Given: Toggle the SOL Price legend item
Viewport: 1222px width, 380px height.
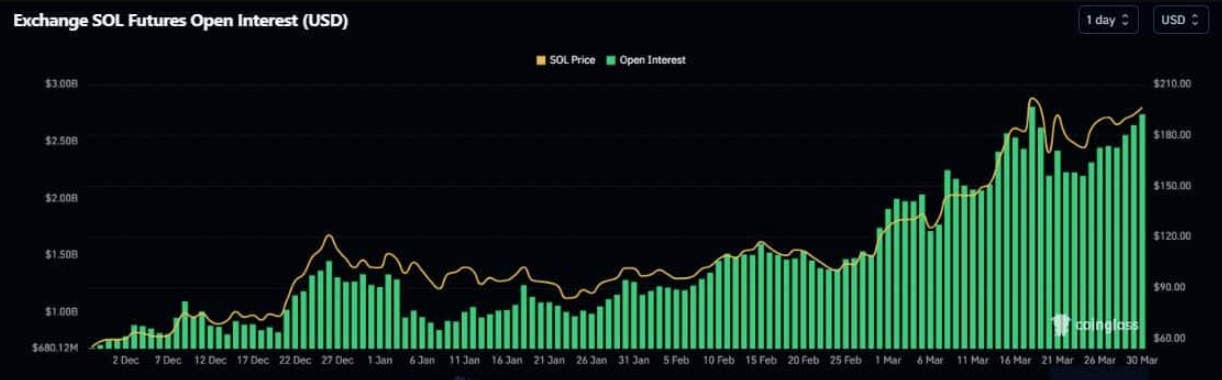Looking at the screenshot, I should click(566, 60).
